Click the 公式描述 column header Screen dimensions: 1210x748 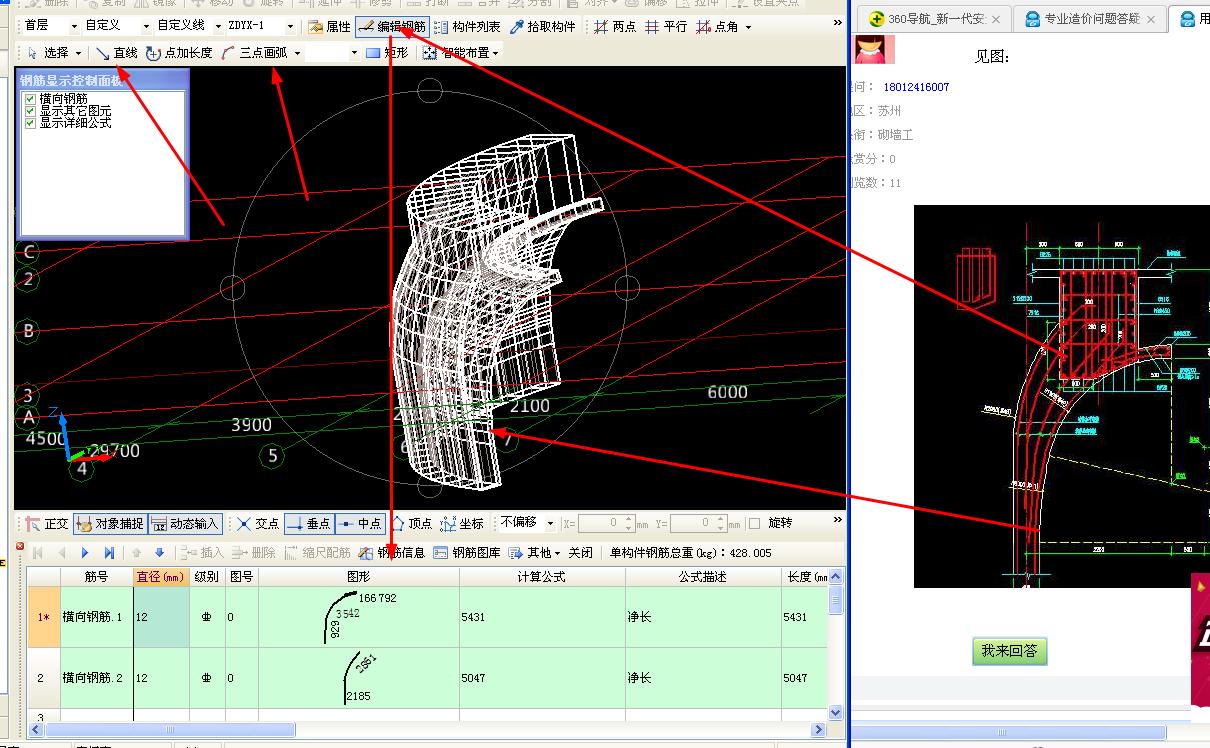(703, 577)
